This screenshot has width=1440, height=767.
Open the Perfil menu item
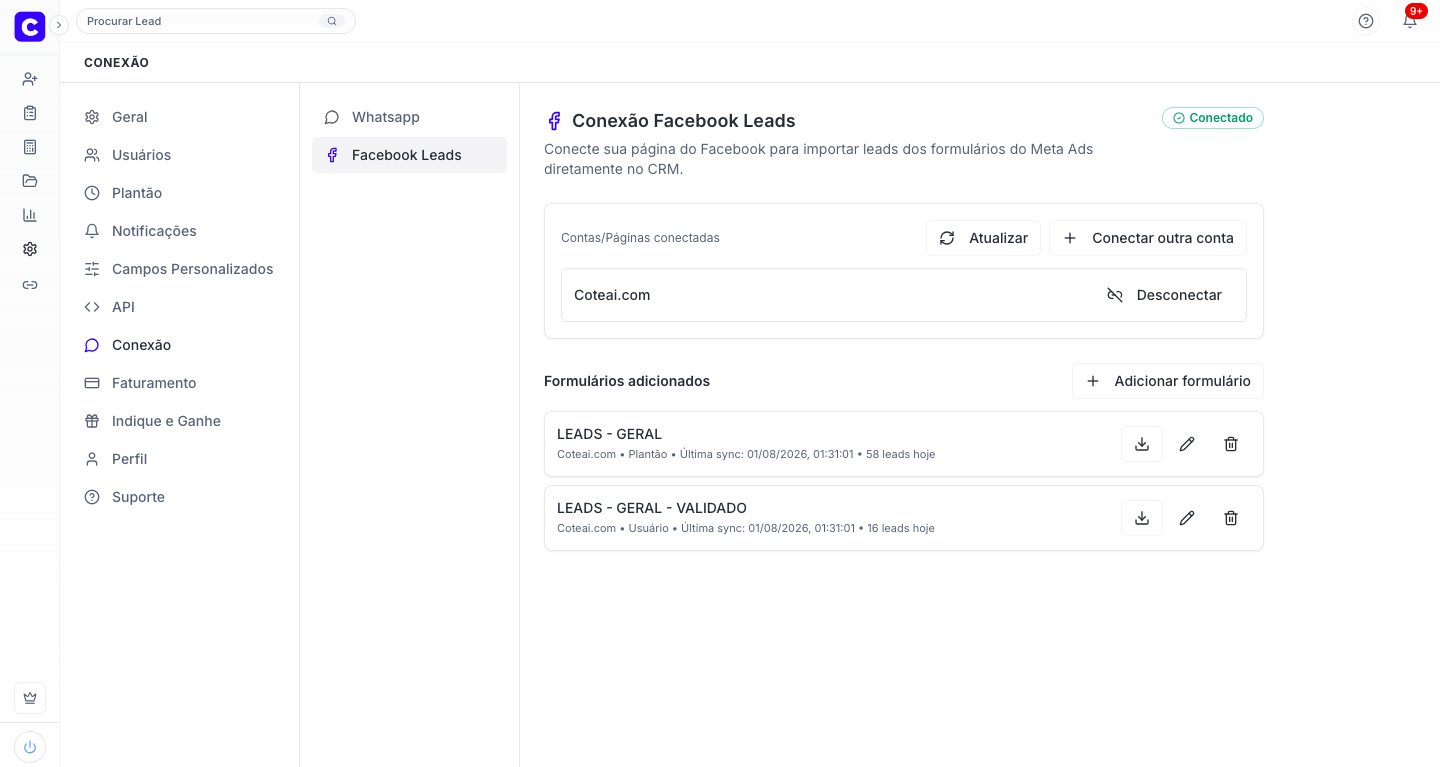[x=180, y=459]
